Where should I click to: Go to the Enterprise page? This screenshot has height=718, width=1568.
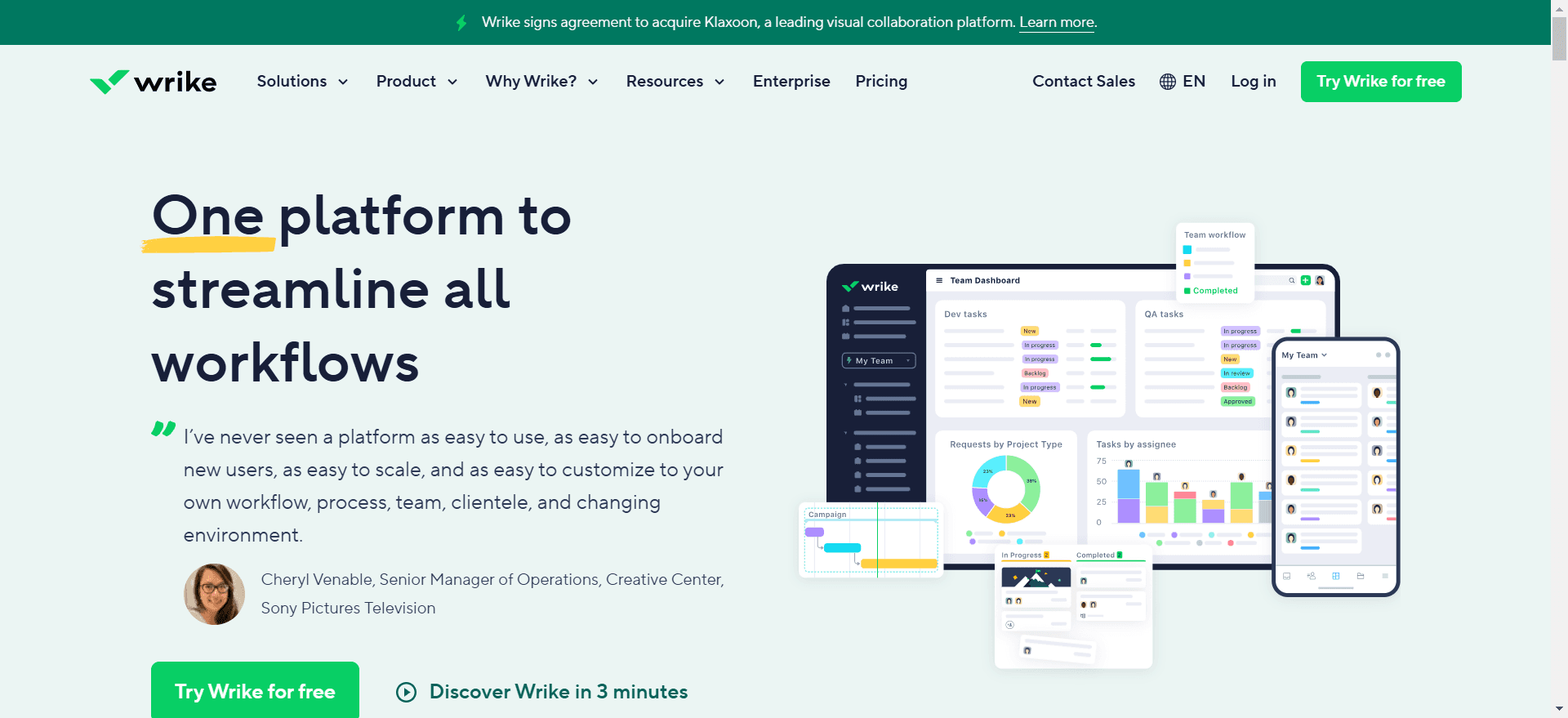click(791, 82)
